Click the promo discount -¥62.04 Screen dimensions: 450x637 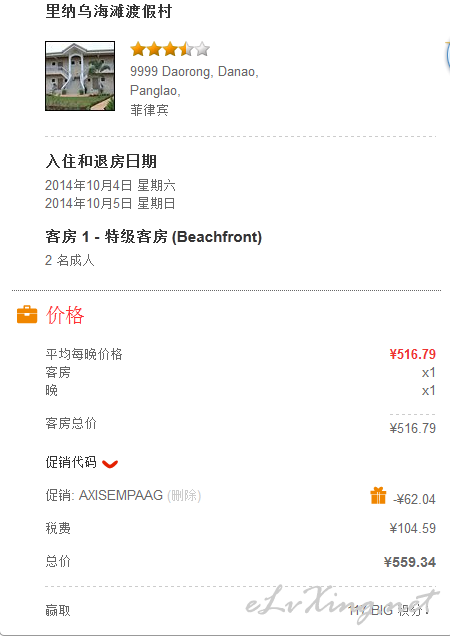click(x=414, y=499)
